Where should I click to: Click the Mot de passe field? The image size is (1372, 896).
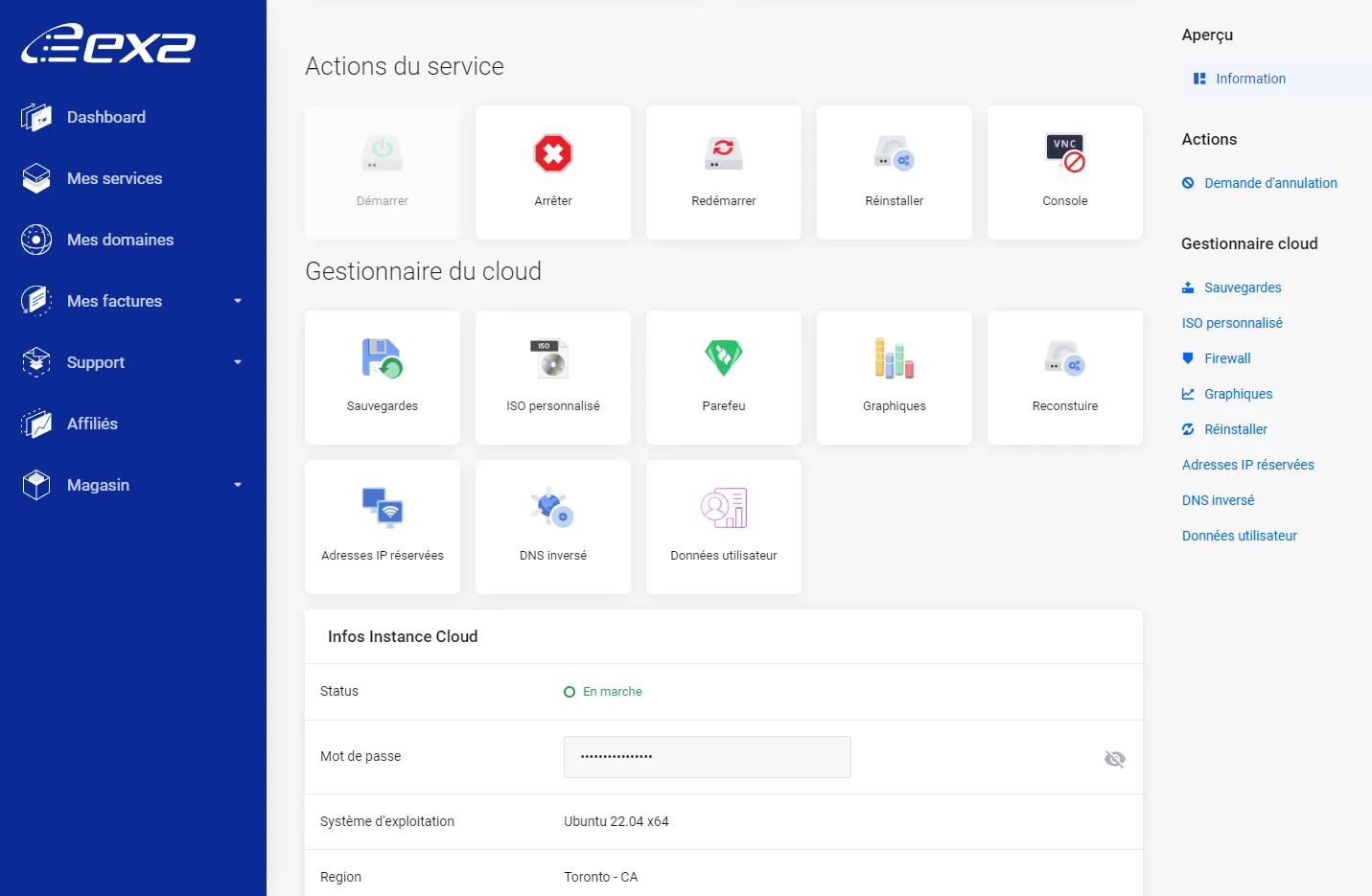(707, 757)
